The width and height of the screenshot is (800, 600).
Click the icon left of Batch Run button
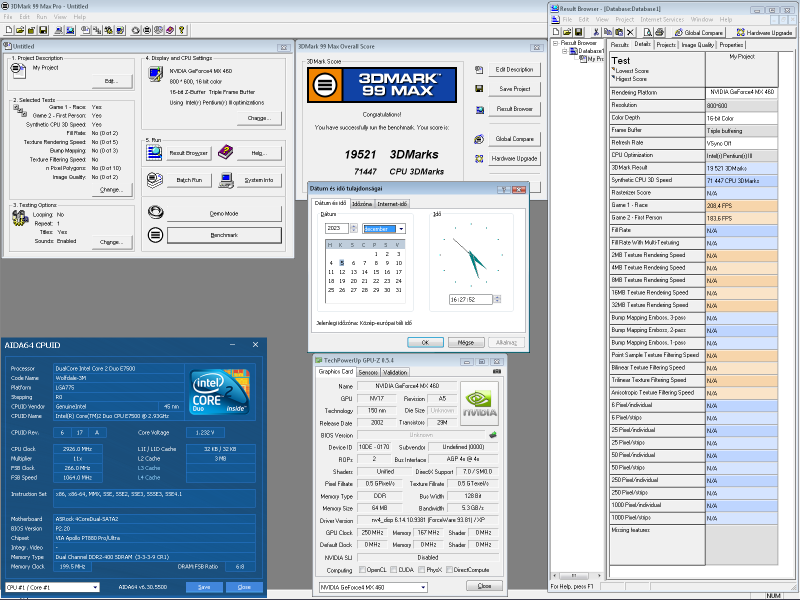(155, 180)
